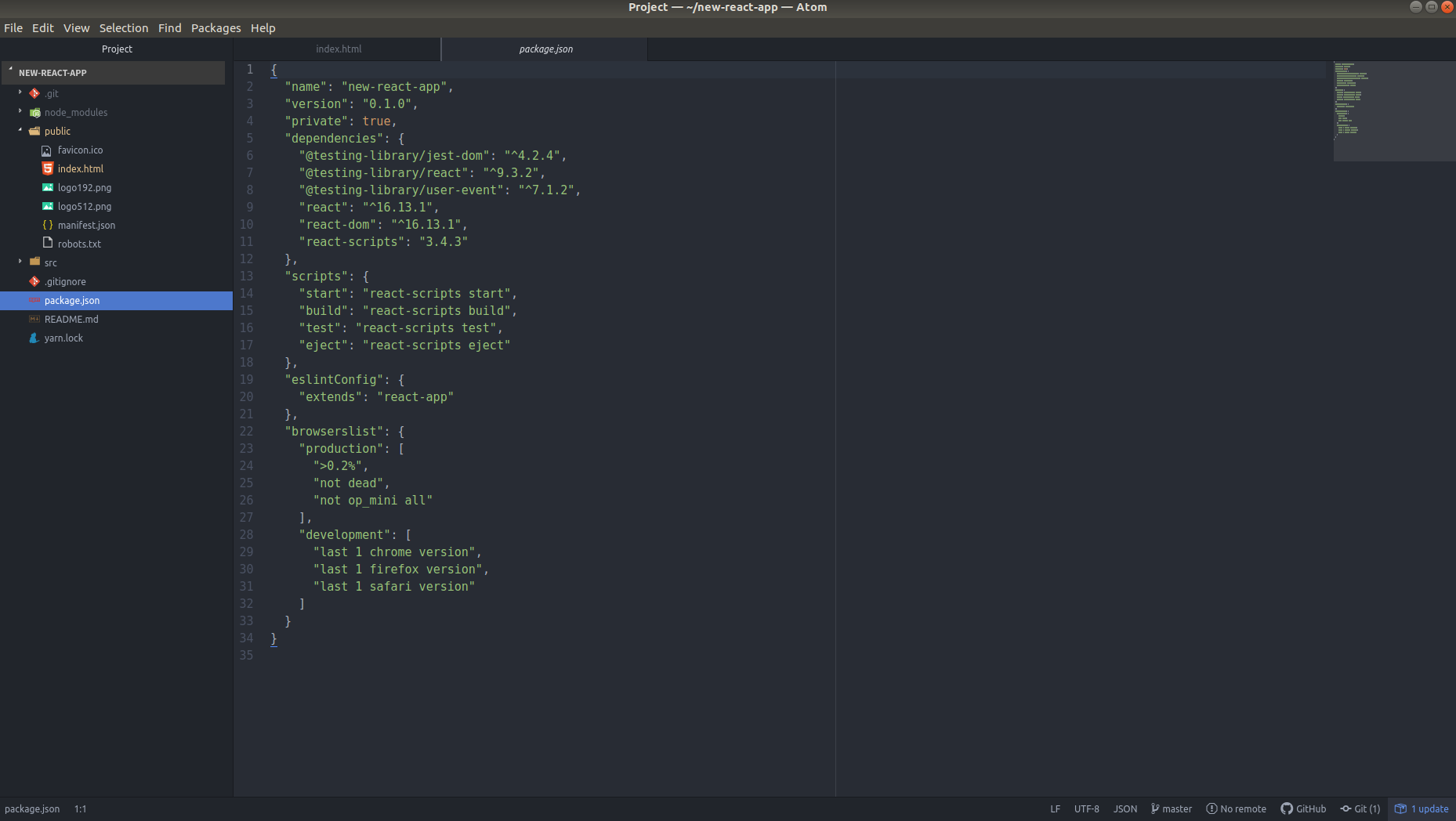The height and width of the screenshot is (821, 1456).
Task: Open index.html from the tree view
Action: tap(81, 168)
